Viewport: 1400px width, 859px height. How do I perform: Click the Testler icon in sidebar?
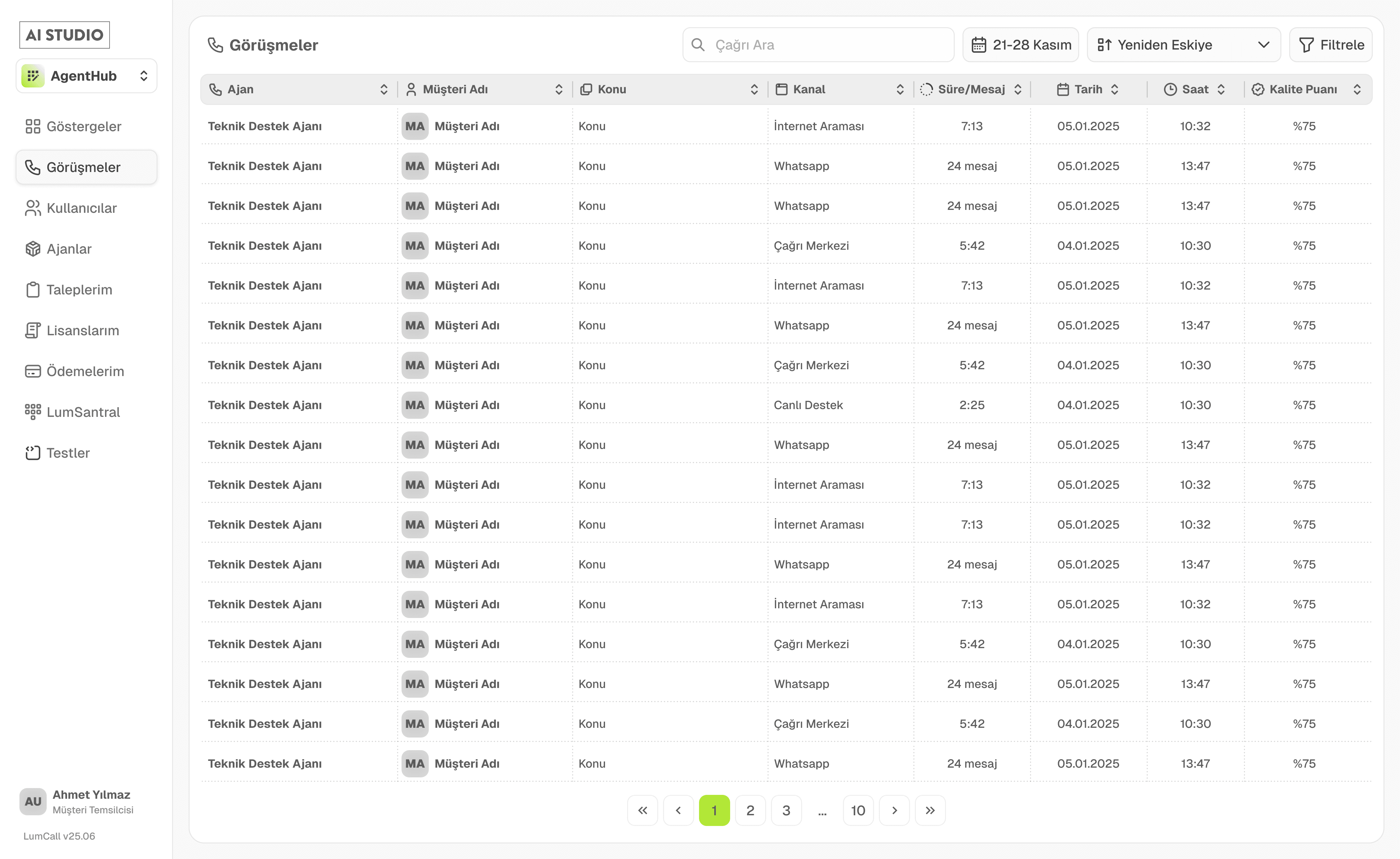coord(32,453)
